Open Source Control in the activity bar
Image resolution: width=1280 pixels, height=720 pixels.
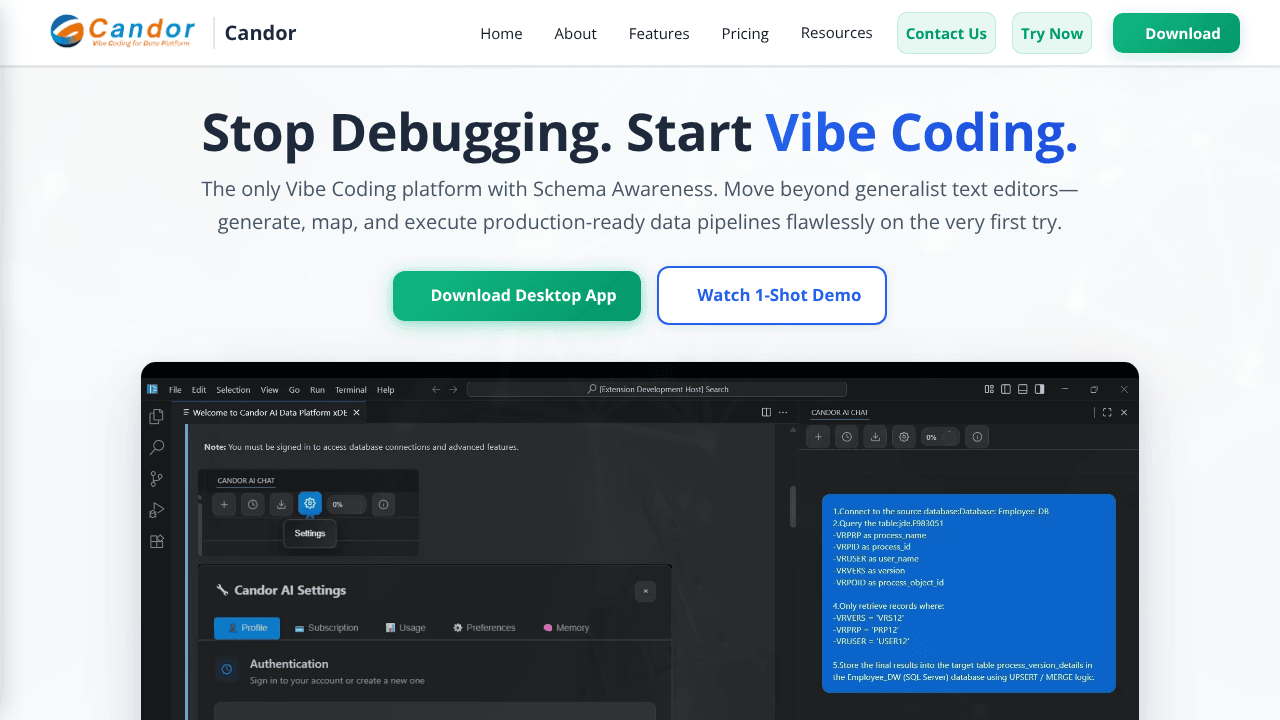tap(157, 479)
